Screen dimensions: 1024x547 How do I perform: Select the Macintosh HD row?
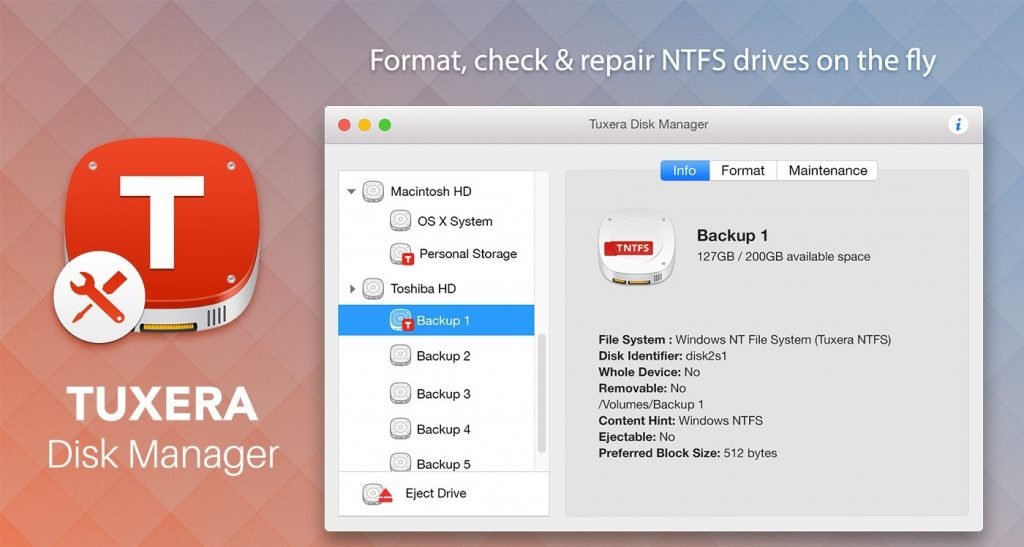point(436,191)
